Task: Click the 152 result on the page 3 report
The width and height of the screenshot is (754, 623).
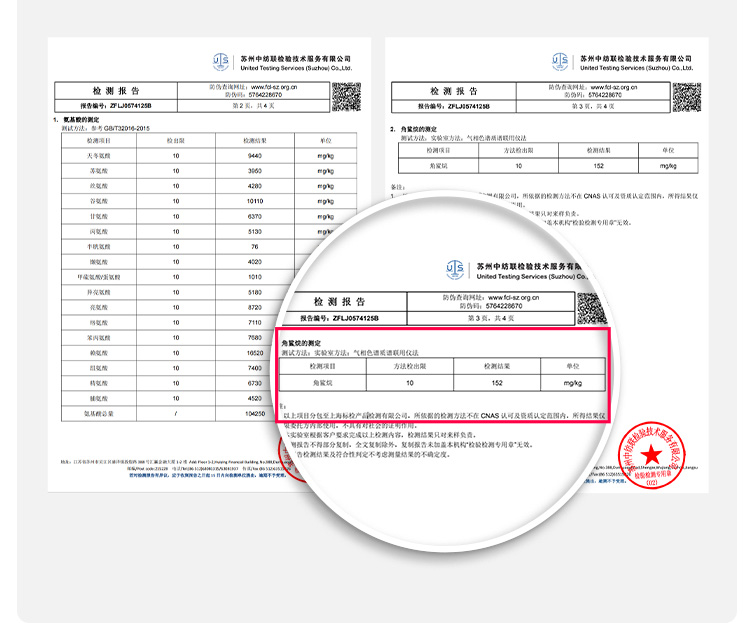Action: point(599,166)
